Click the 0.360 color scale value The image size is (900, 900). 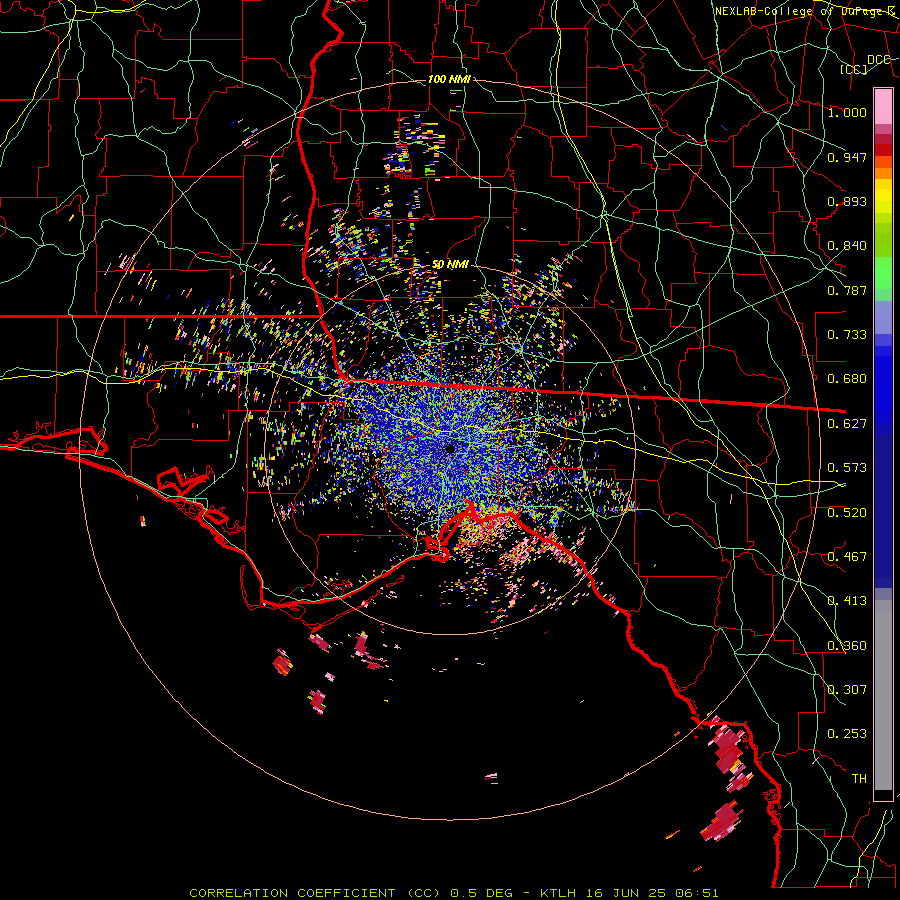847,646
